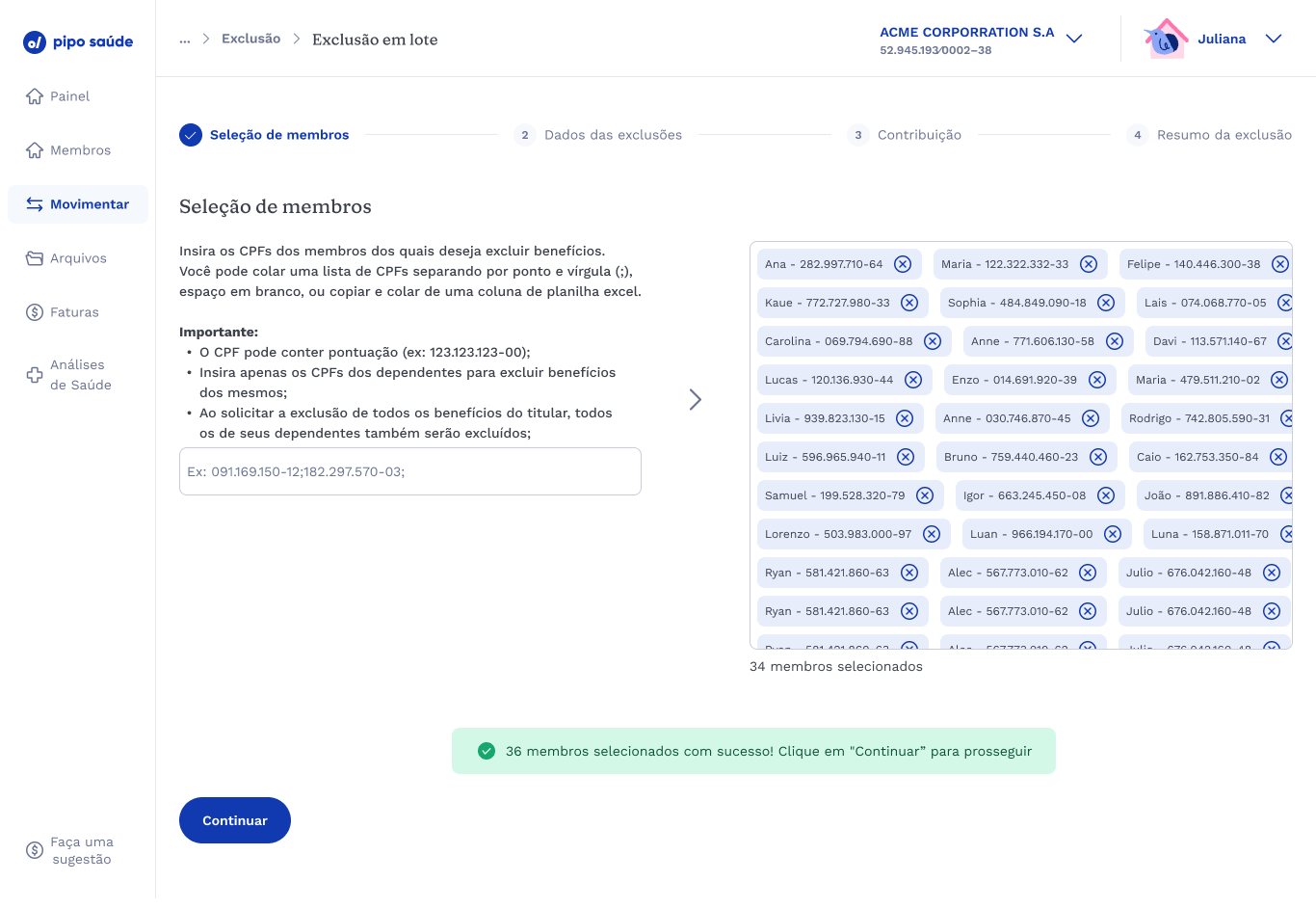Remove Lorenzo chip from the list
Screen dimensions: 1316x908
tap(932, 534)
